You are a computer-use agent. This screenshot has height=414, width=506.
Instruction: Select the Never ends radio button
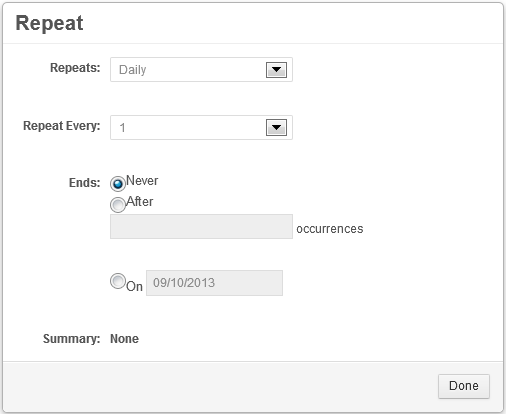118,184
